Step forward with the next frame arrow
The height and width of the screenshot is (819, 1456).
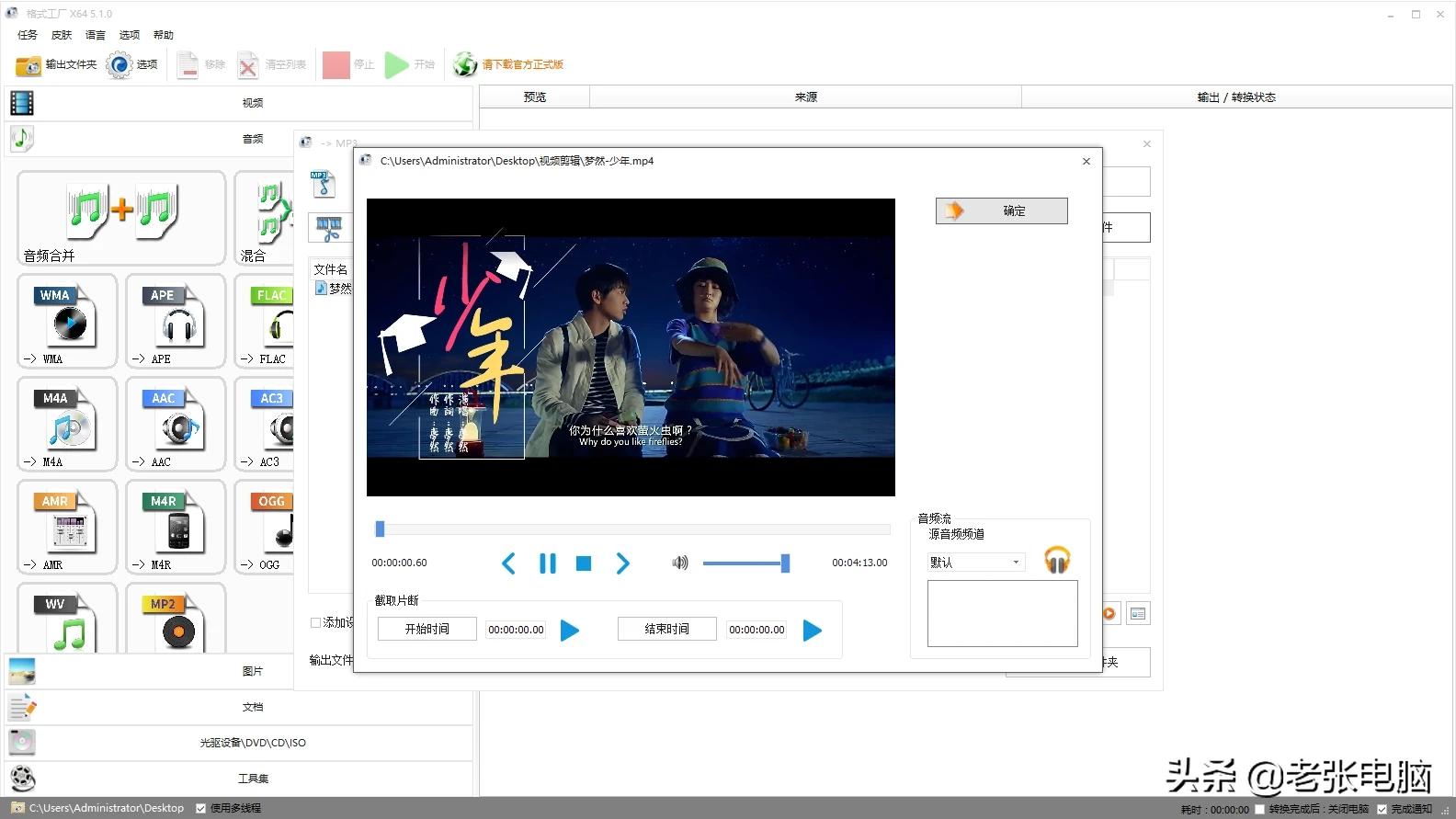pyautogui.click(x=622, y=563)
